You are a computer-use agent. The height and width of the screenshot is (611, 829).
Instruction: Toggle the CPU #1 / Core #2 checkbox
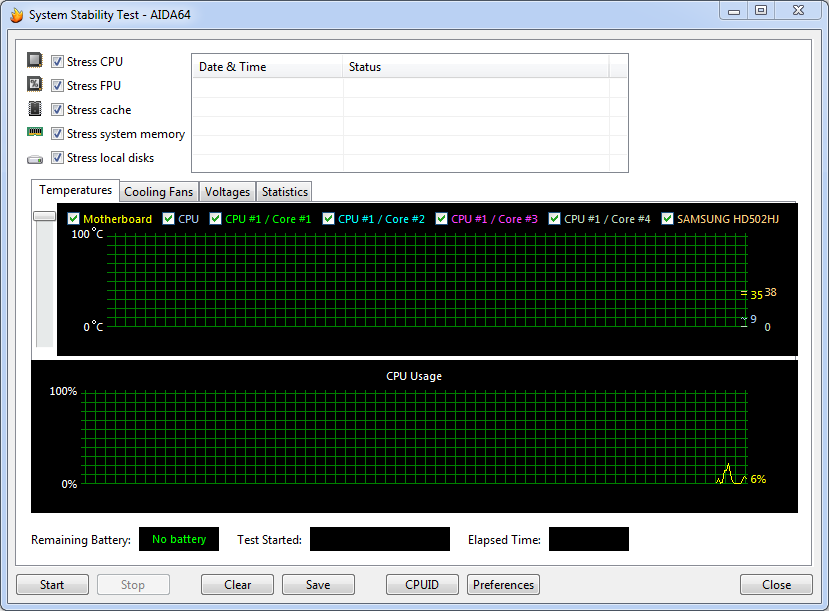pyautogui.click(x=329, y=219)
